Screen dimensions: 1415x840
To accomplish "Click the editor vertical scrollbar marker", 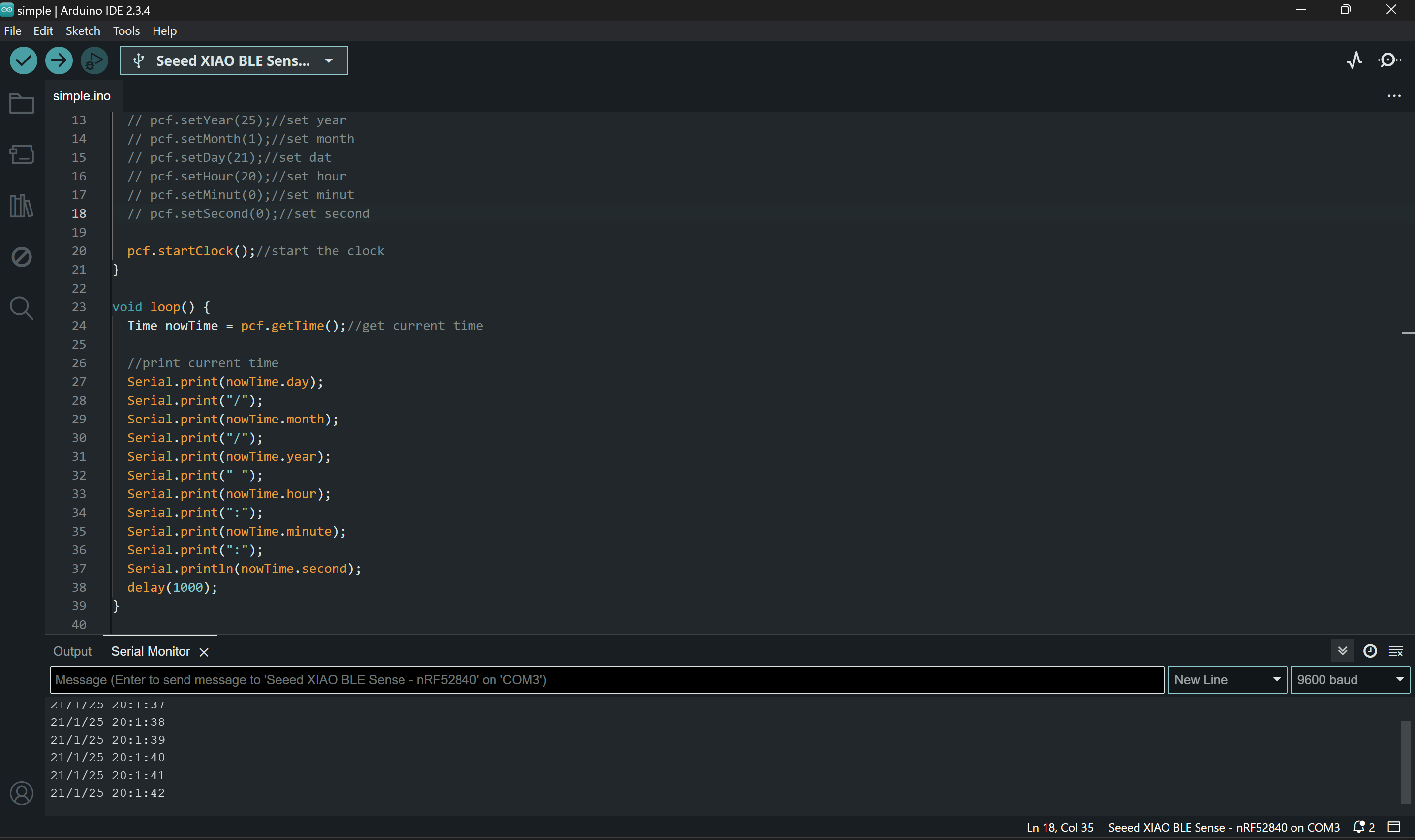I will click(1408, 333).
